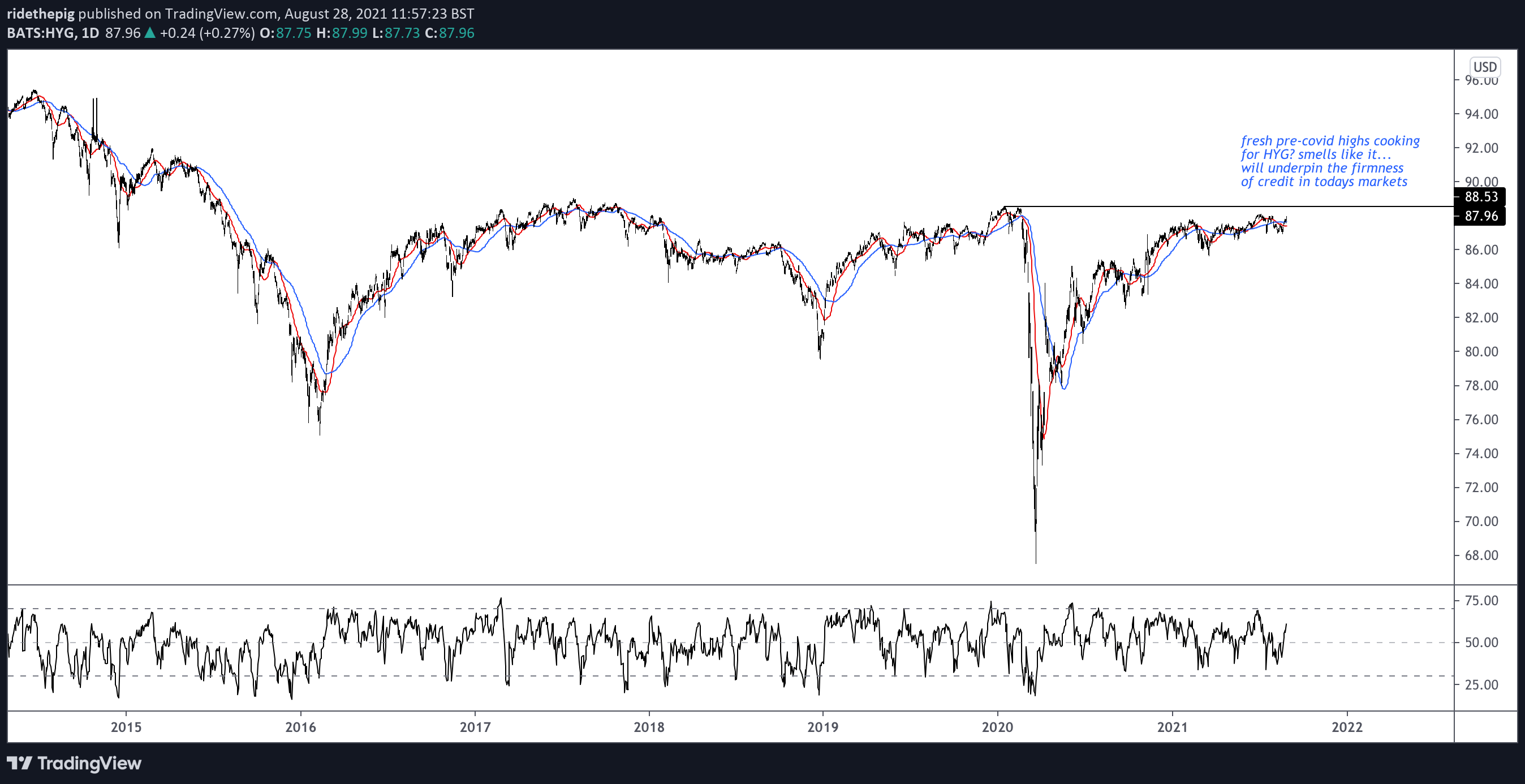Click the 92.00 price axis label
Viewport: 1525px width, 784px height.
1481,148
